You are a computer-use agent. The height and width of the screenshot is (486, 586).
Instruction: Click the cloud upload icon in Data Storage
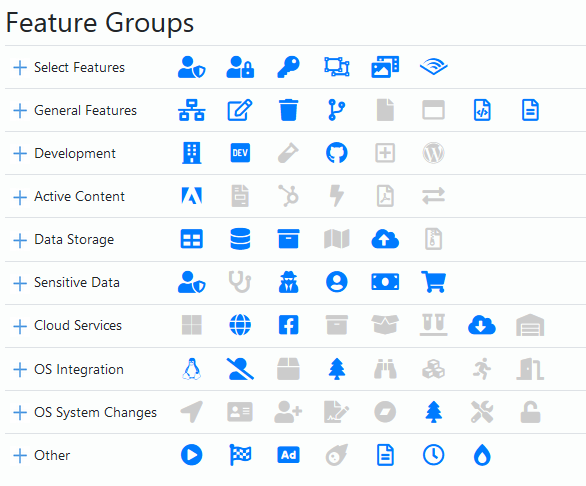[385, 239]
